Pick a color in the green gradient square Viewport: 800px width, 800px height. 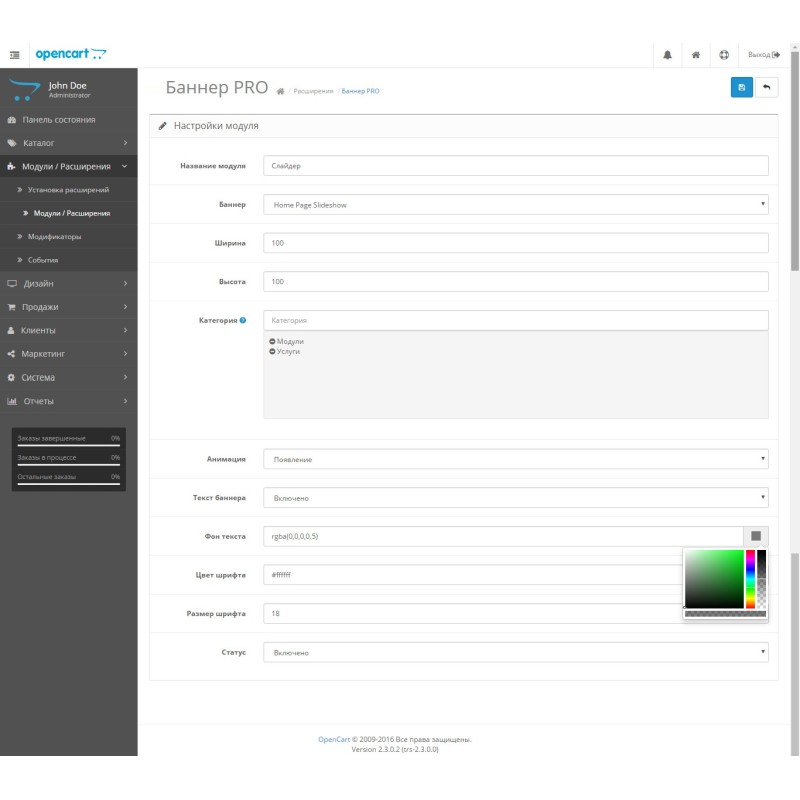pyautogui.click(x=714, y=578)
